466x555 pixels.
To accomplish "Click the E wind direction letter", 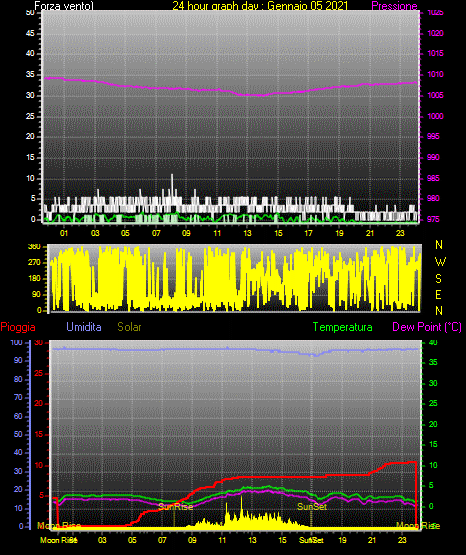I will [x=438, y=294].
